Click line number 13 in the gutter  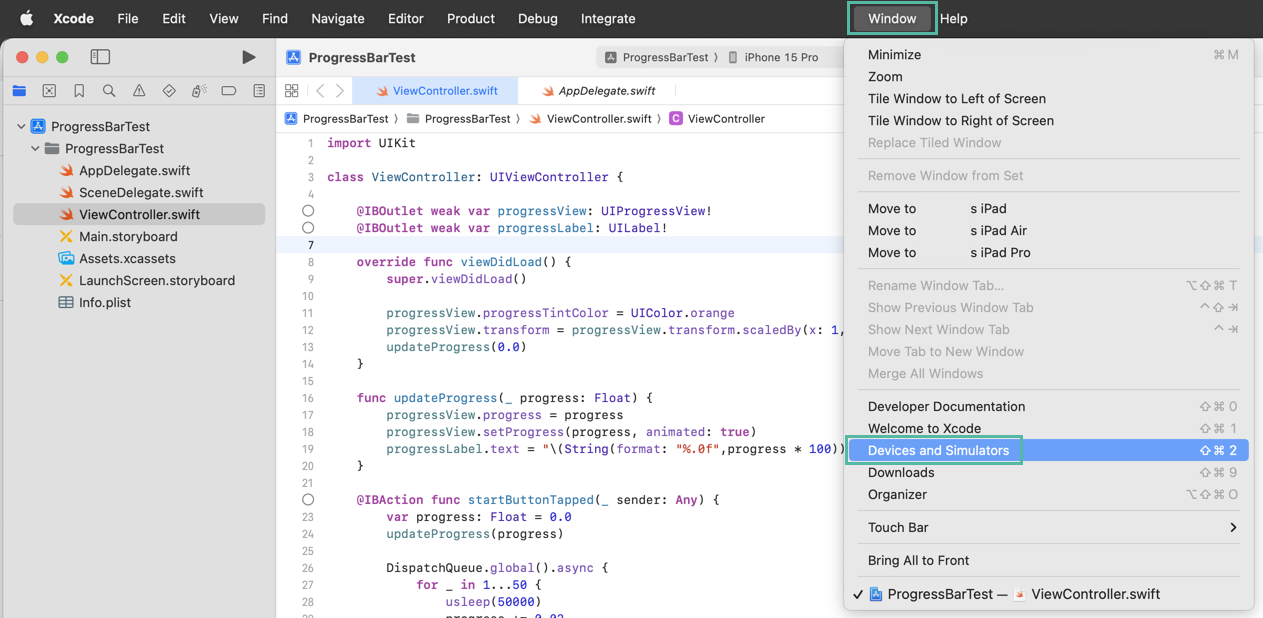(309, 347)
